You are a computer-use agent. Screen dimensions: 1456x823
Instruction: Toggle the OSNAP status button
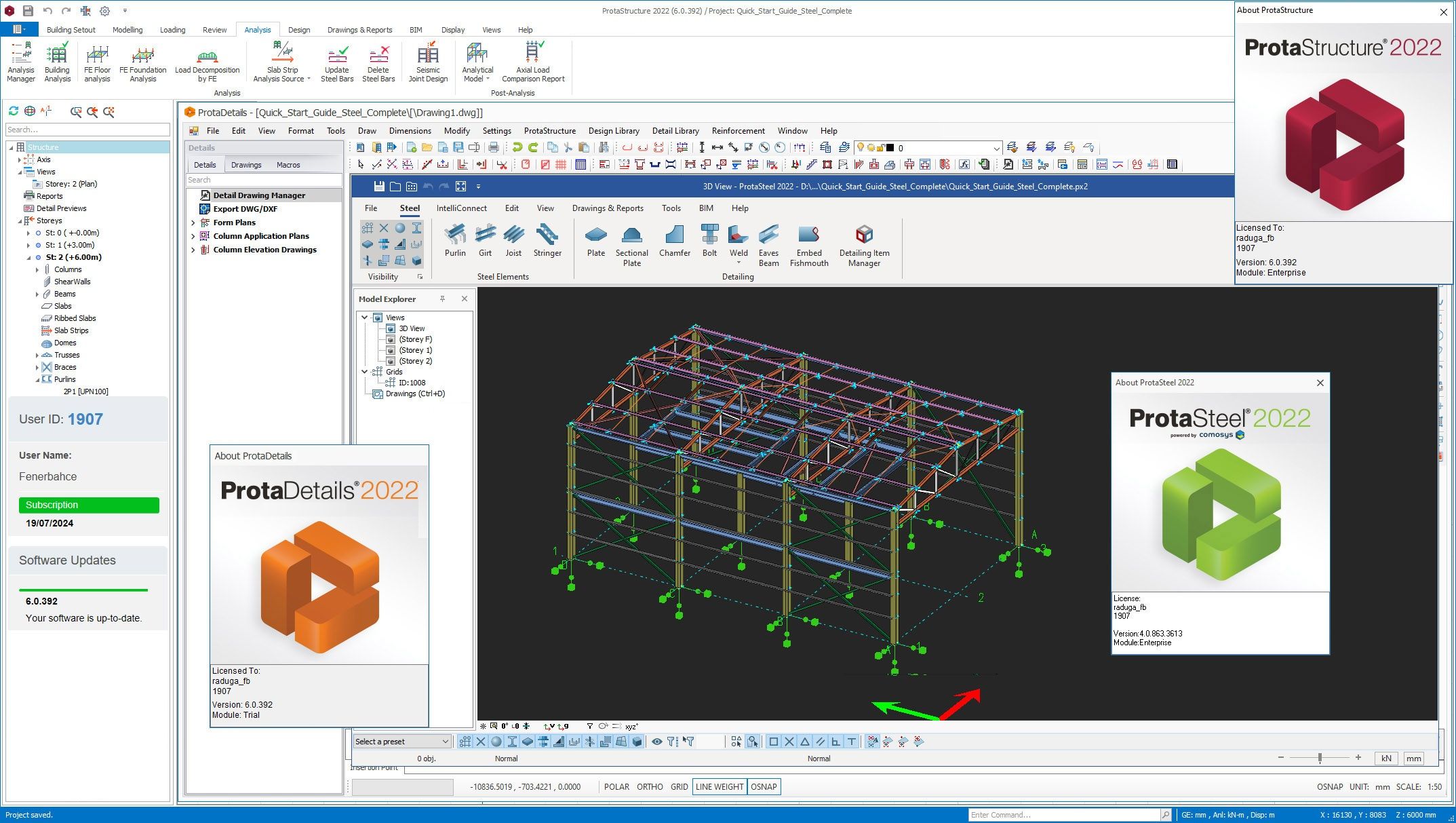point(764,786)
